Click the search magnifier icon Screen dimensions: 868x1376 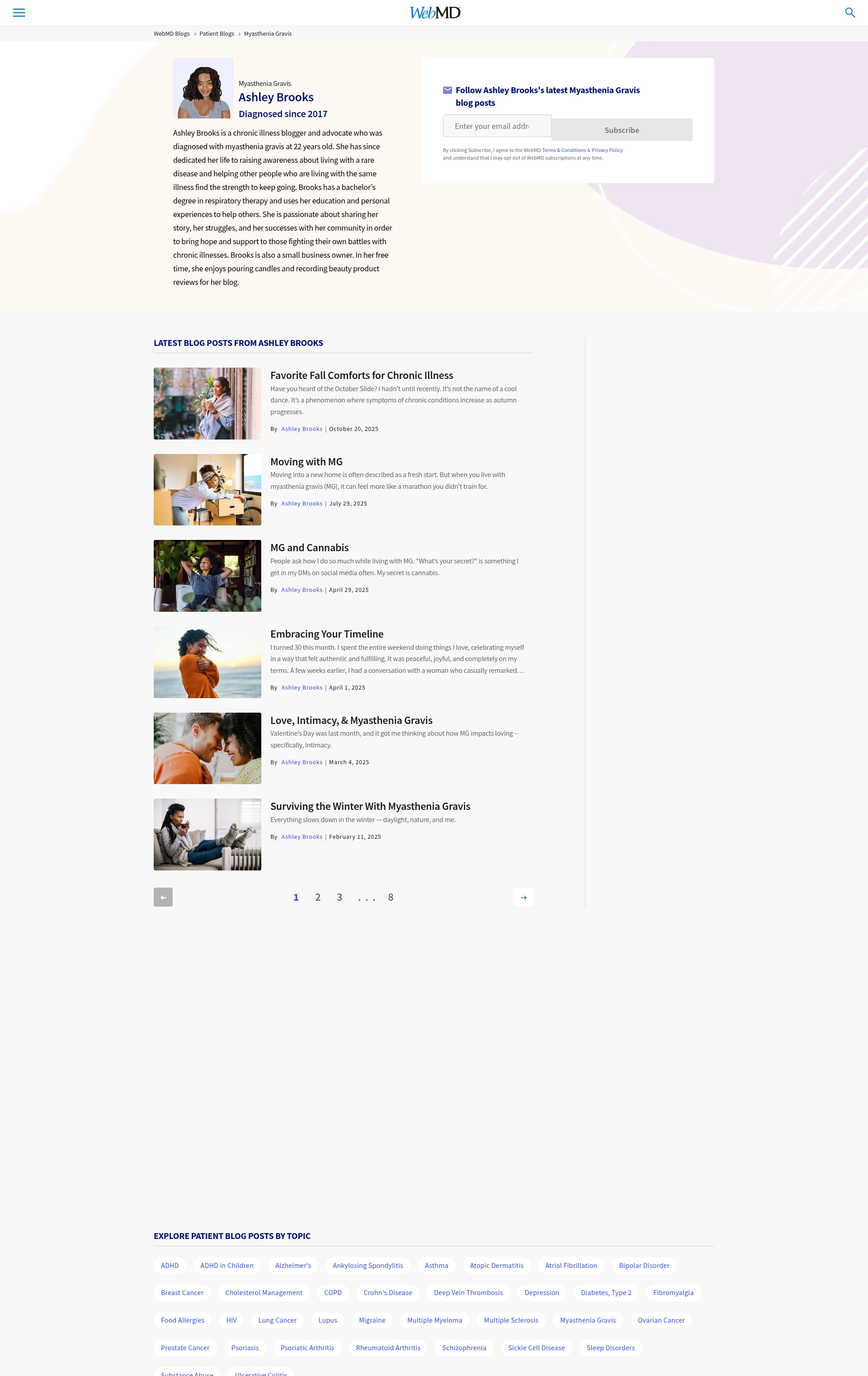850,13
